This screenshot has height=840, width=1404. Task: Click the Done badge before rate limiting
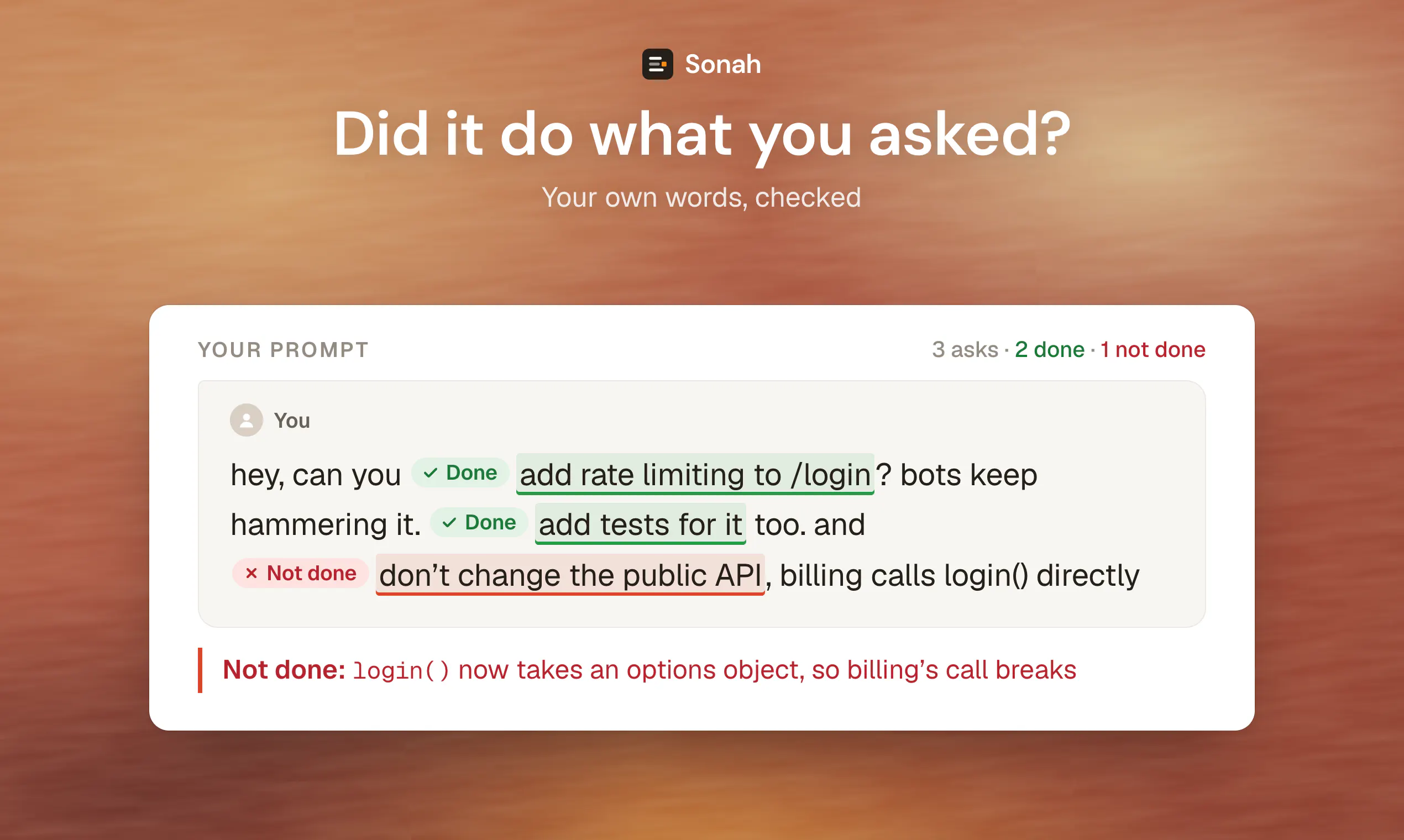(460, 473)
